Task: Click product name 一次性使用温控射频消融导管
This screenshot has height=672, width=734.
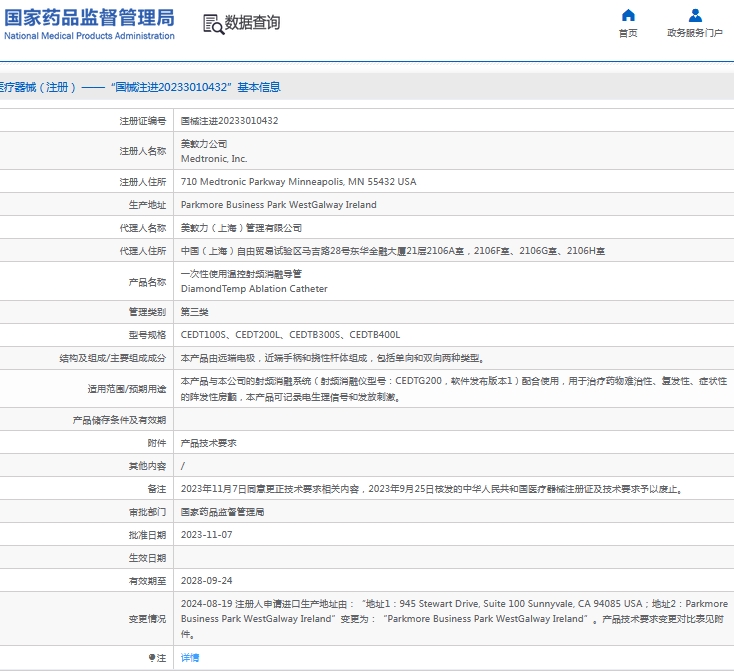Action: pyautogui.click(x=241, y=274)
